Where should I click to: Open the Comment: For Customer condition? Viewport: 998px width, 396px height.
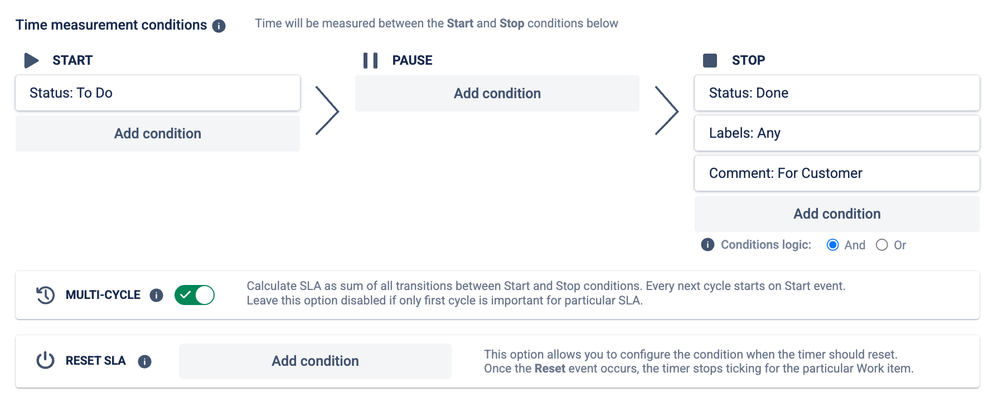tap(837, 173)
